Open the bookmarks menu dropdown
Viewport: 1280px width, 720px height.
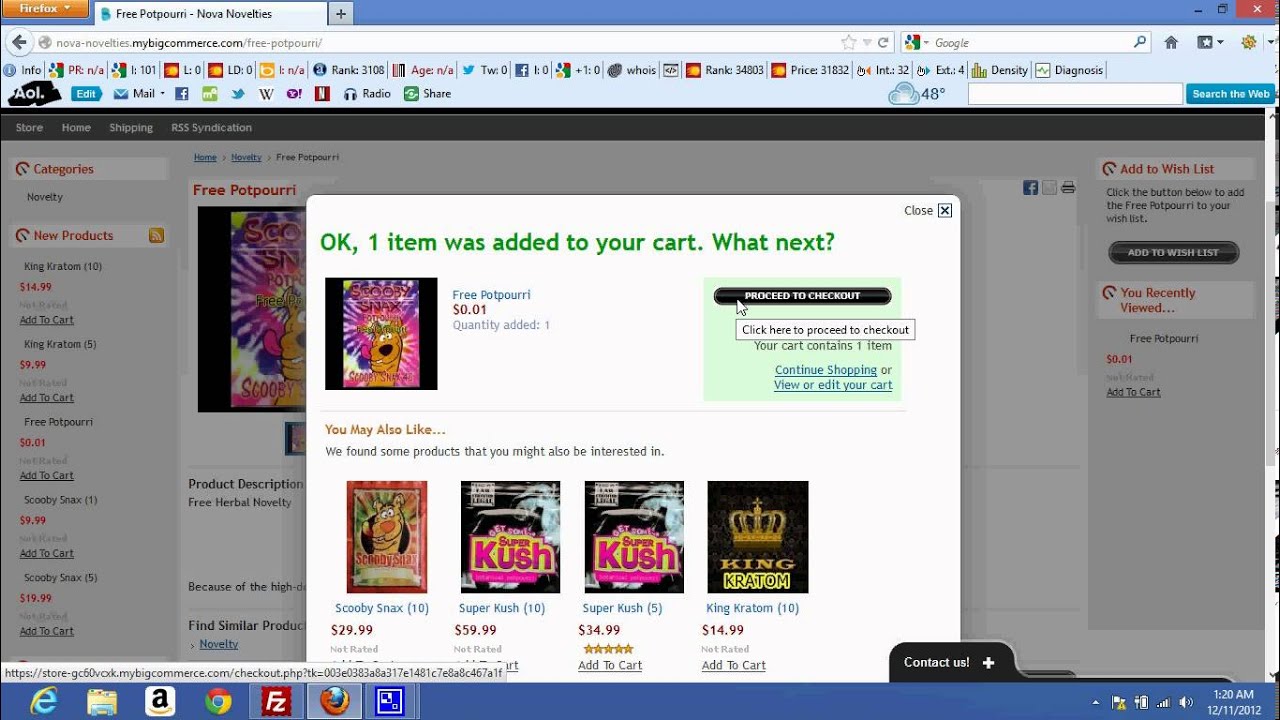(1210, 43)
